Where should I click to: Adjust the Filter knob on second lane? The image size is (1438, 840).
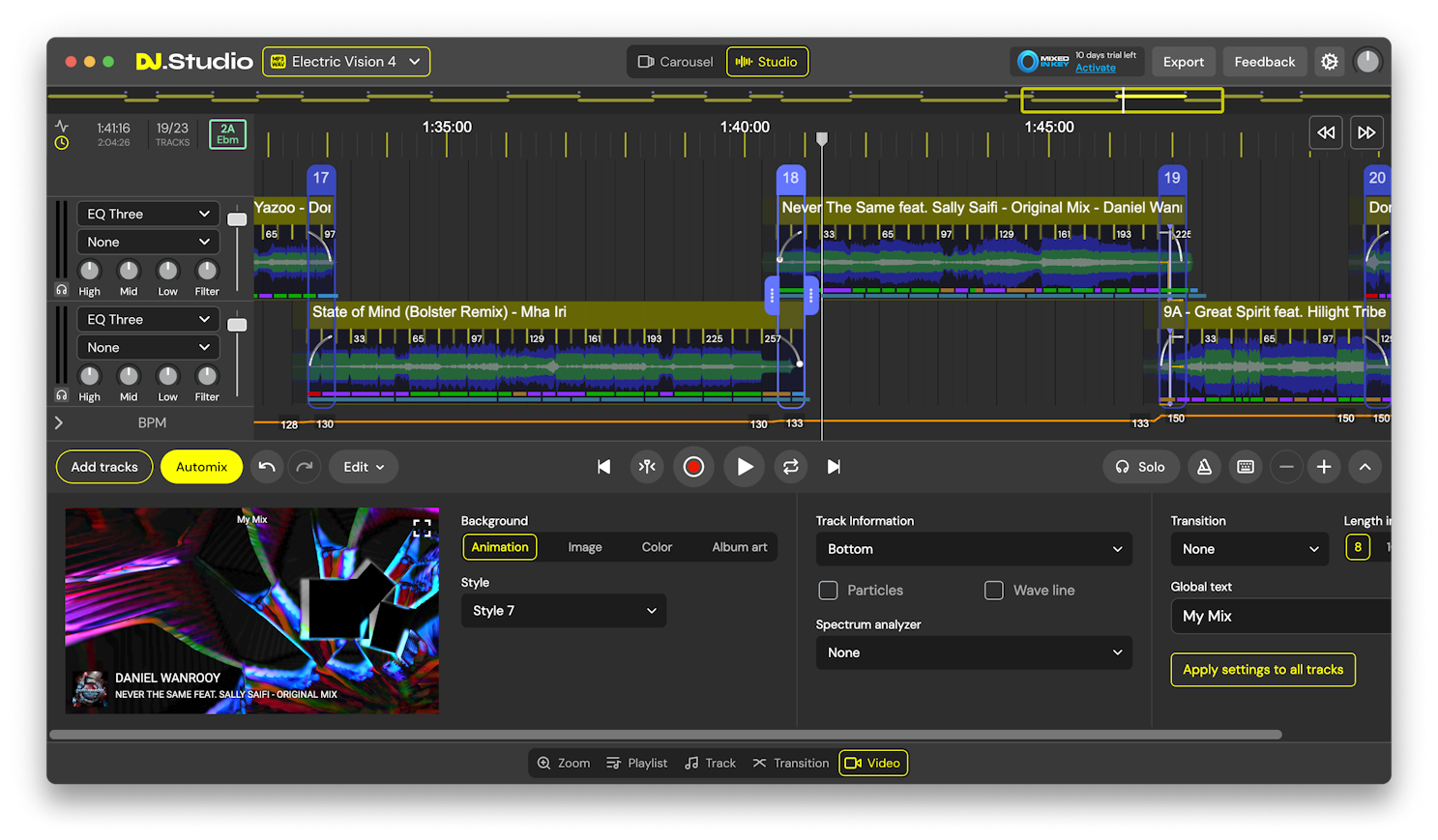click(207, 376)
